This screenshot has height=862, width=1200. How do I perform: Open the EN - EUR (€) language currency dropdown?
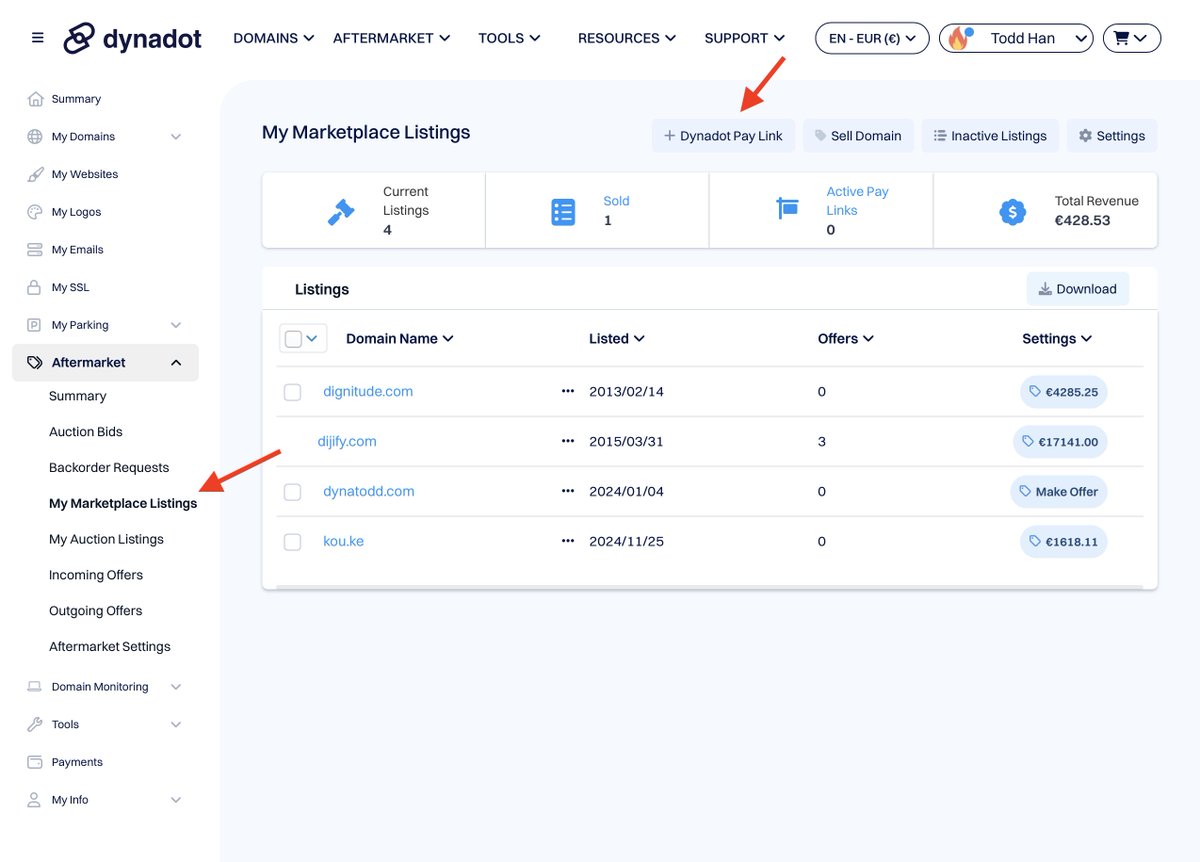click(873, 39)
